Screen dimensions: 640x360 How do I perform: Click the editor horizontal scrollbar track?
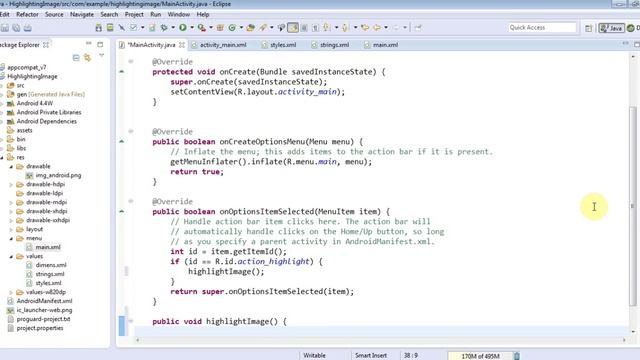tap(380, 340)
